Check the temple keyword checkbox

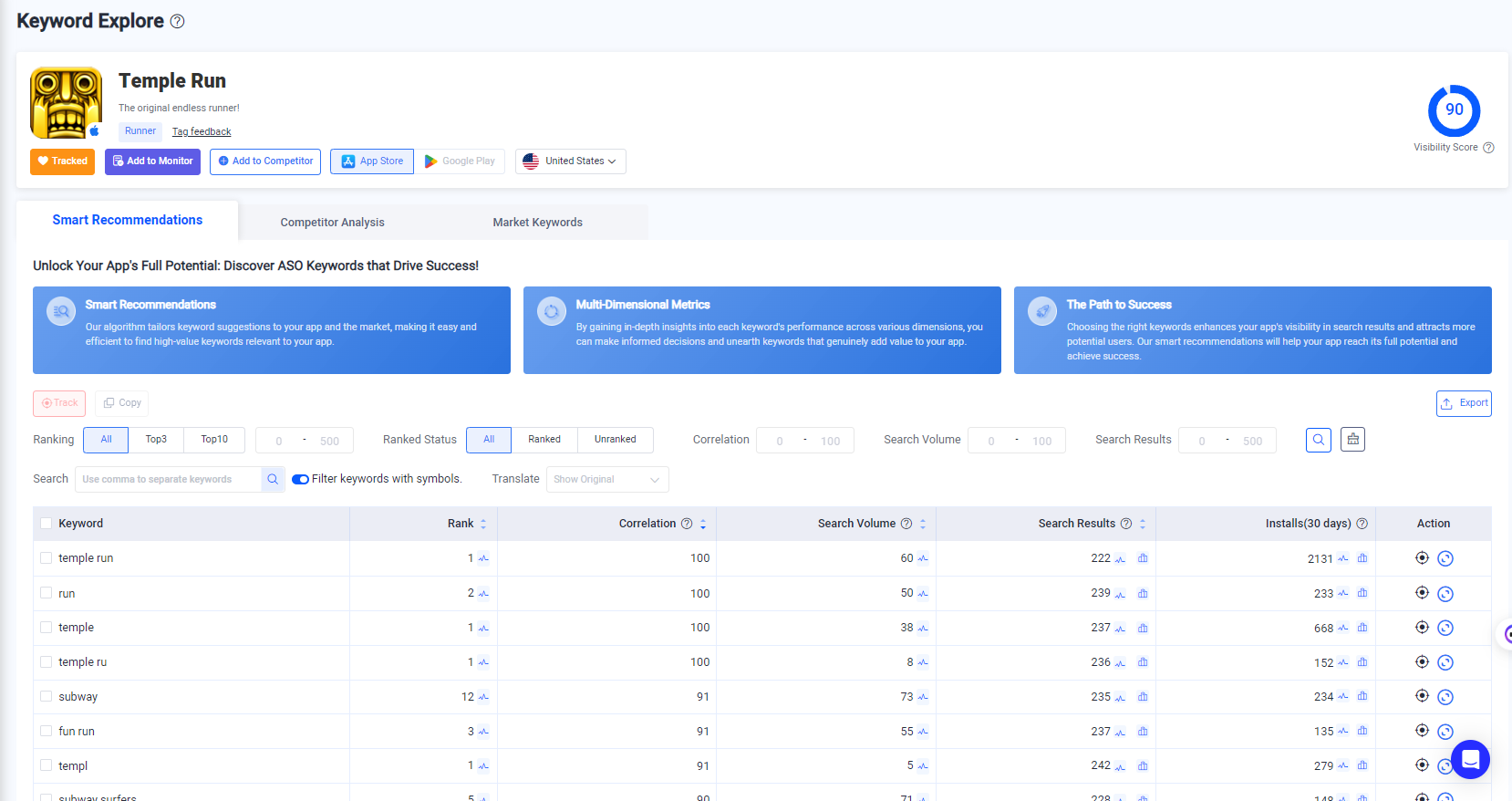[x=47, y=627]
